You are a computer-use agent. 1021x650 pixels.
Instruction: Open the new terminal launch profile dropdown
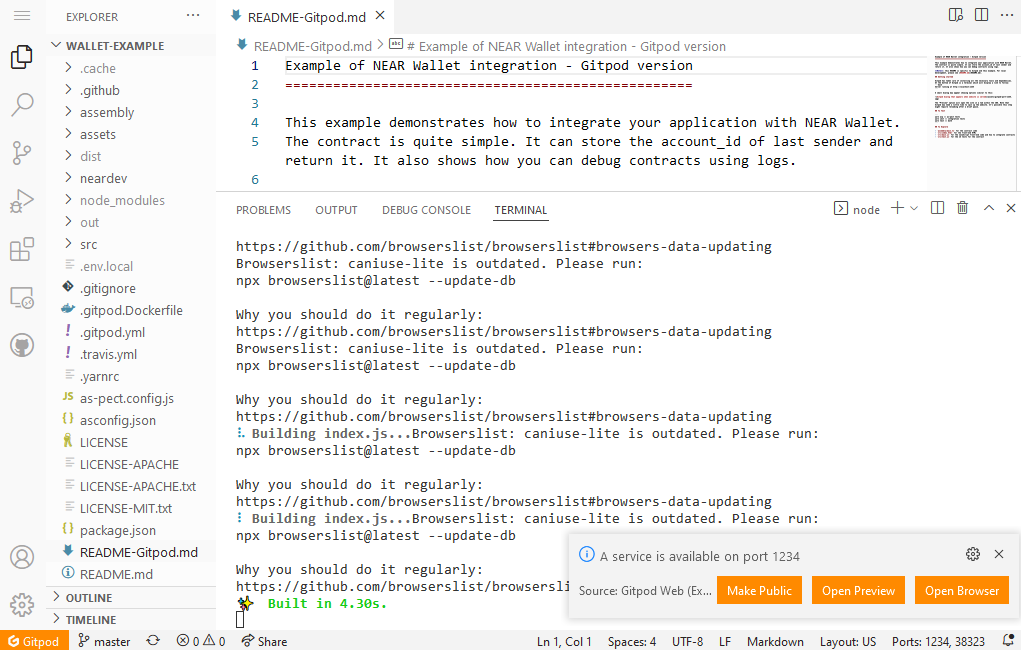(915, 208)
